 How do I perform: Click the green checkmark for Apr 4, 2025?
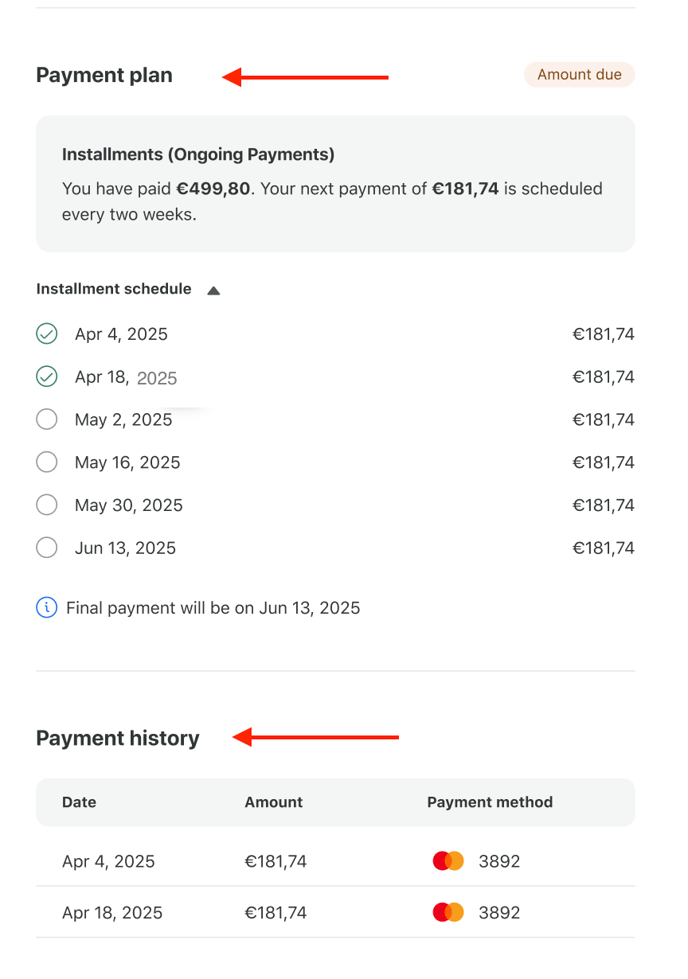(x=47, y=334)
